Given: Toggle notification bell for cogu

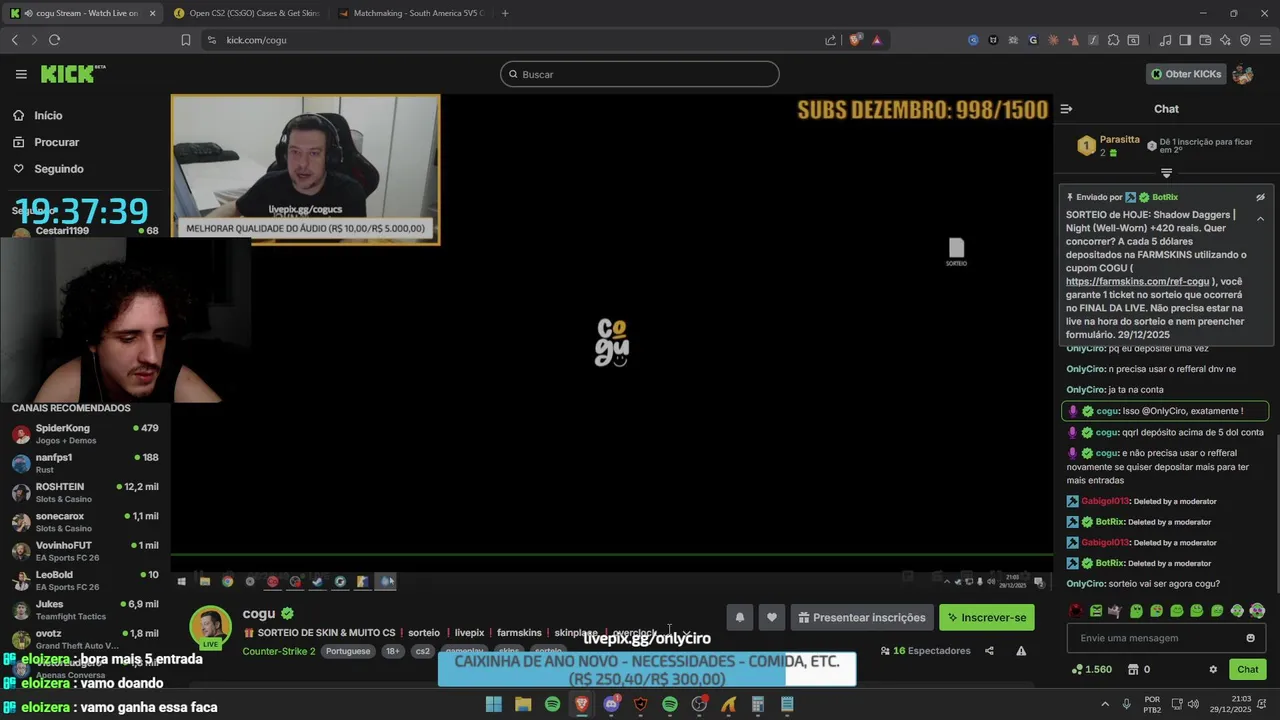Looking at the screenshot, I should pos(740,618).
